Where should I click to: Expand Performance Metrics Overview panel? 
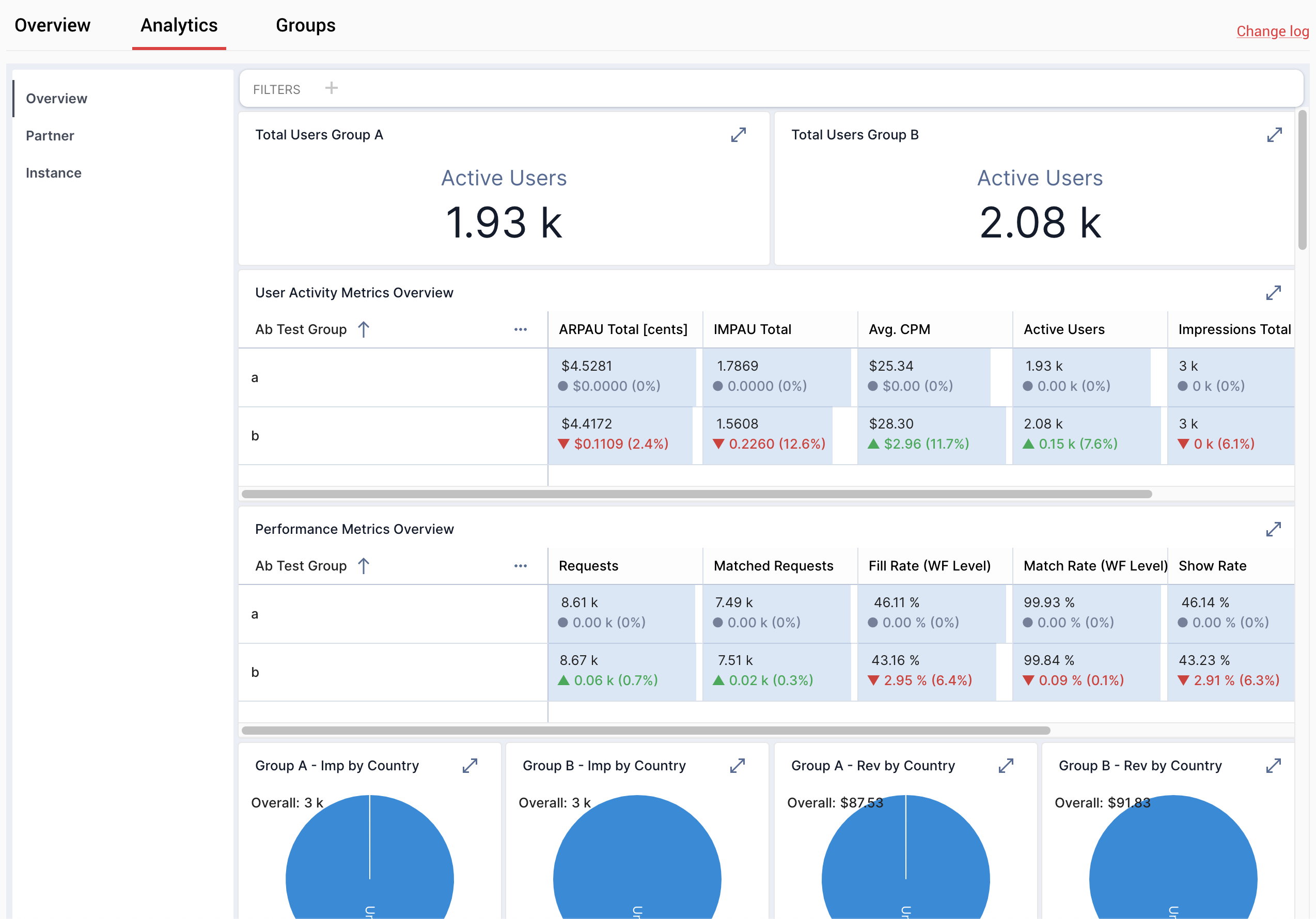[1273, 529]
